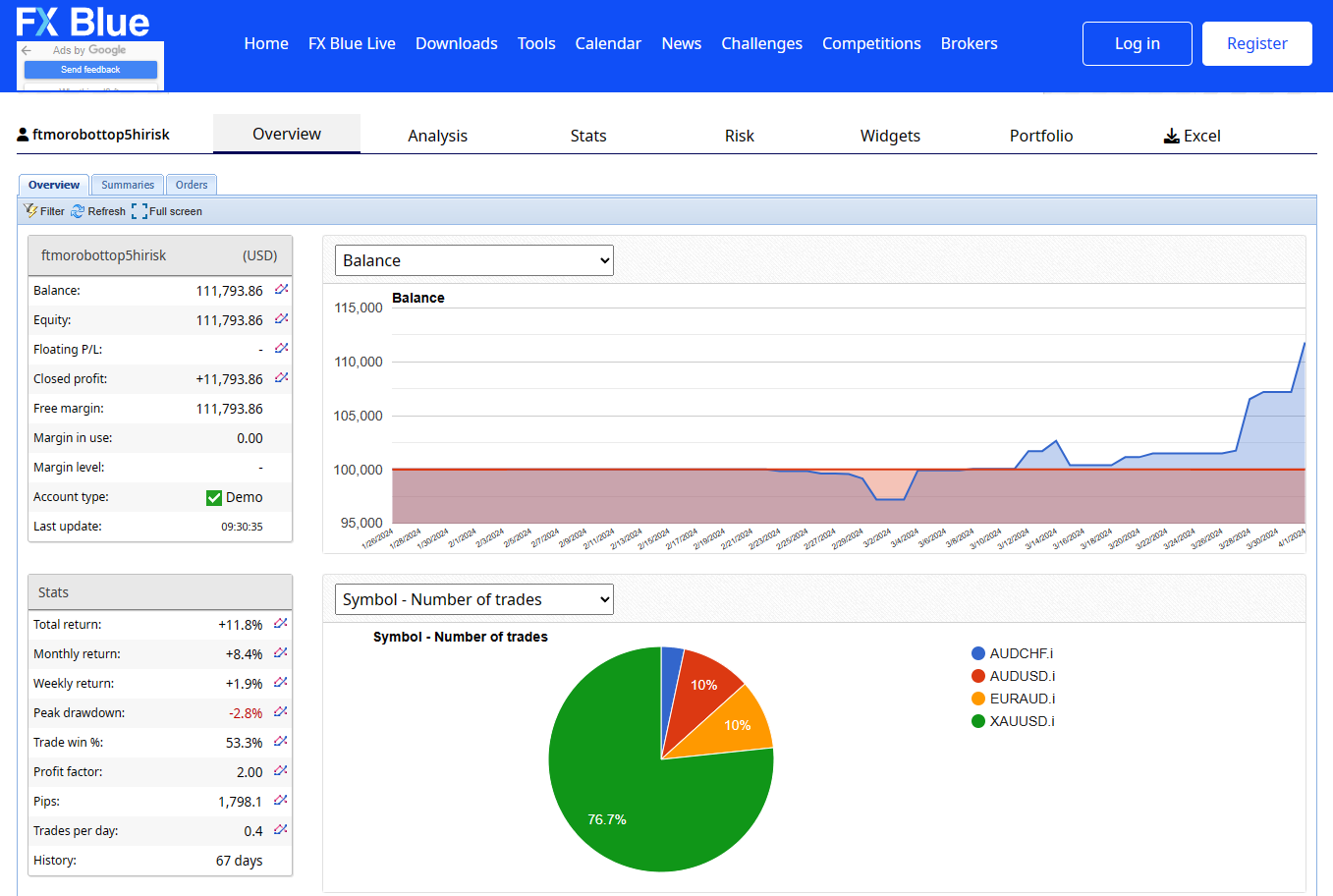Open the chart icon for Monthly return
This screenshot has height=896, width=1333.
click(281, 653)
